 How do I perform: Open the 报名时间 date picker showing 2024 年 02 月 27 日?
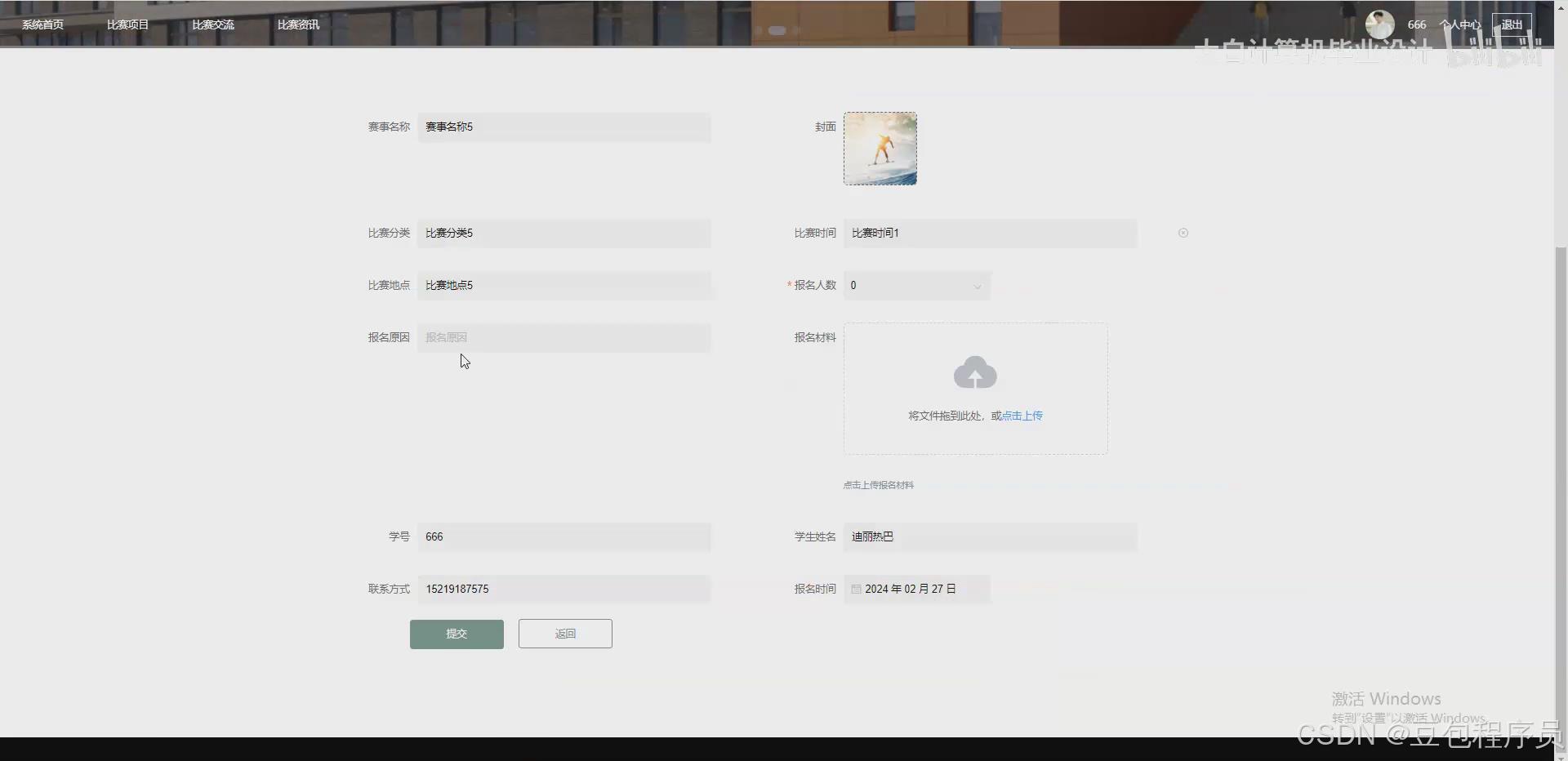pos(911,589)
